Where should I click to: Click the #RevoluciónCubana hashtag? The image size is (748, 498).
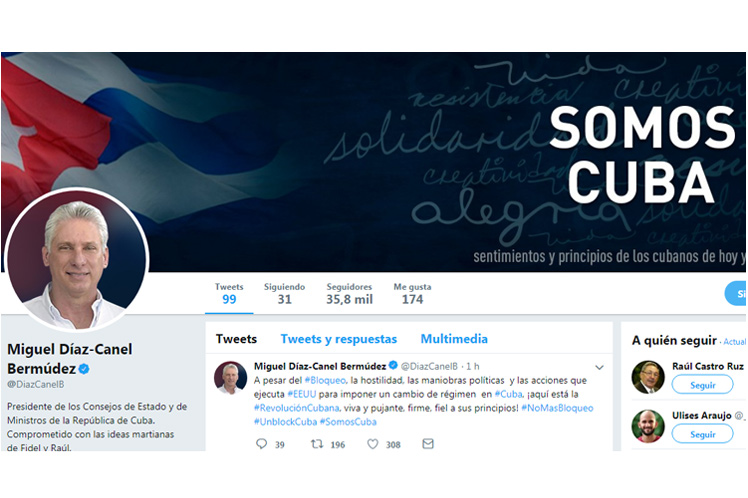coord(296,408)
